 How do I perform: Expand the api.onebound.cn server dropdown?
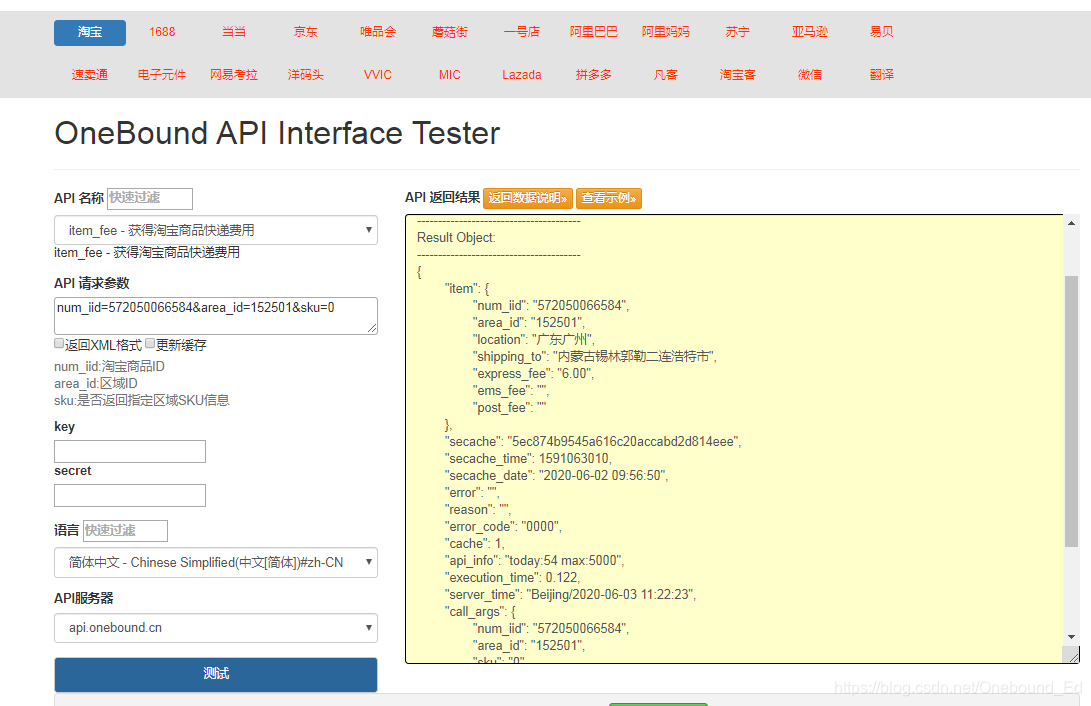pos(216,628)
